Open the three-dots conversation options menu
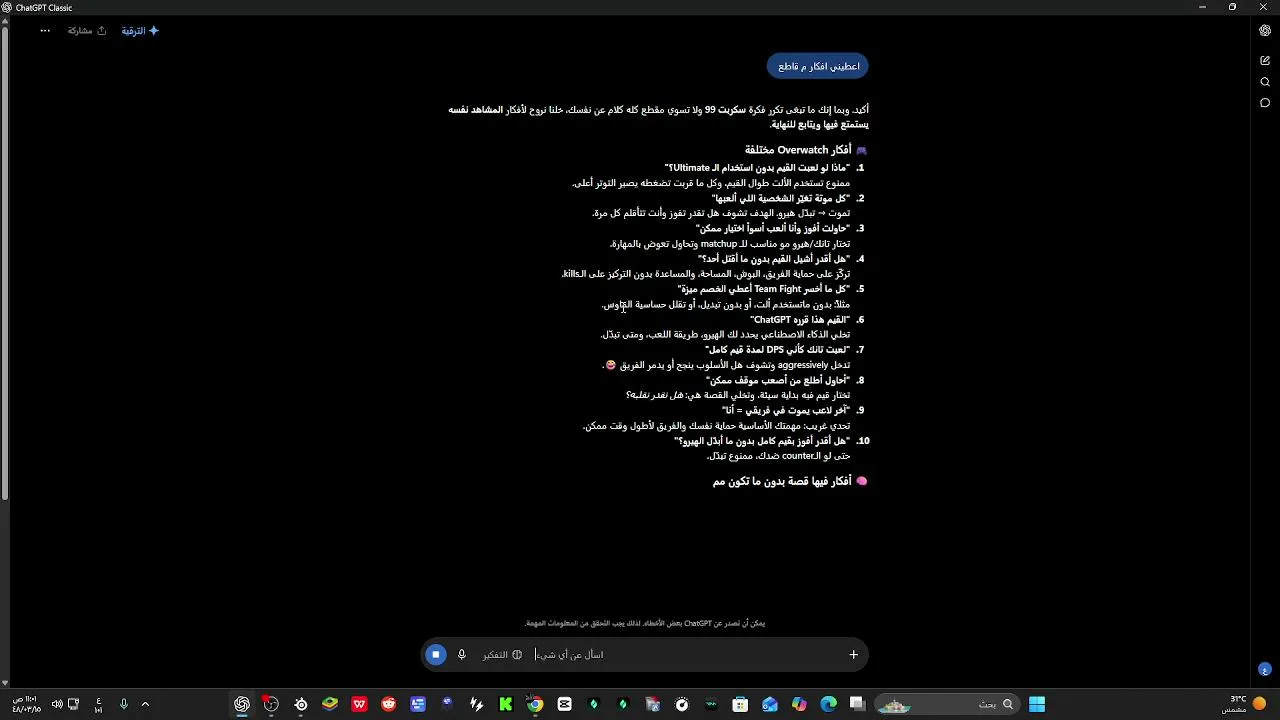 45,31
